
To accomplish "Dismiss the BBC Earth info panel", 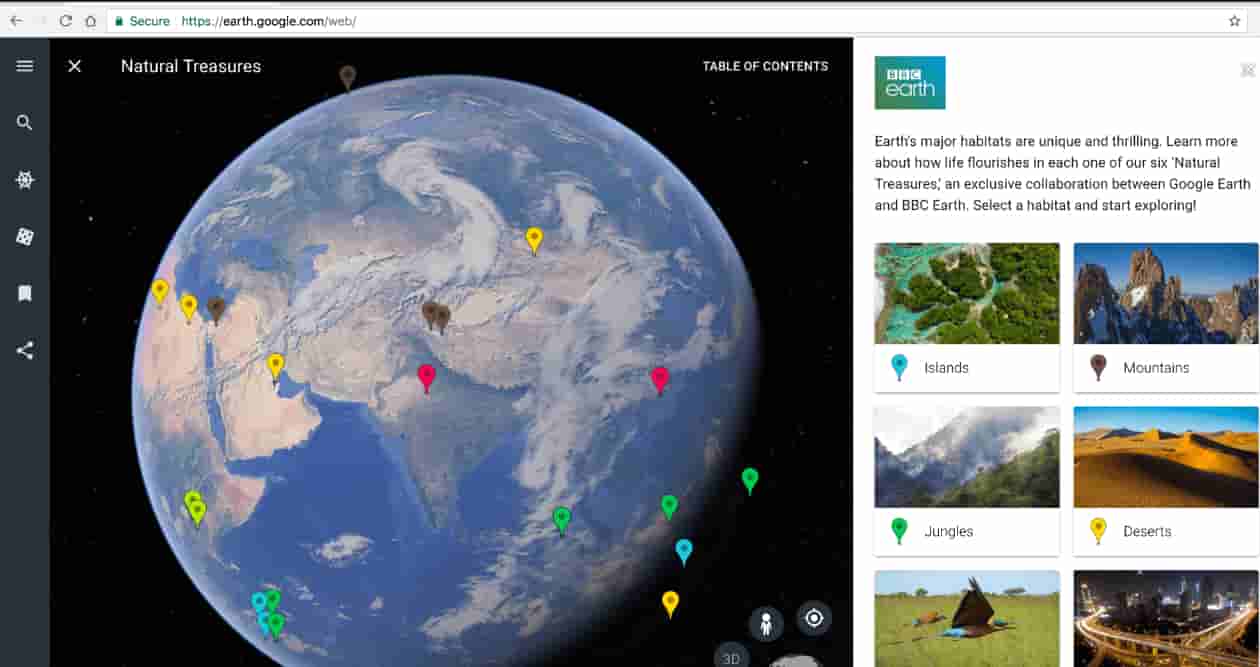I will tap(1247, 70).
